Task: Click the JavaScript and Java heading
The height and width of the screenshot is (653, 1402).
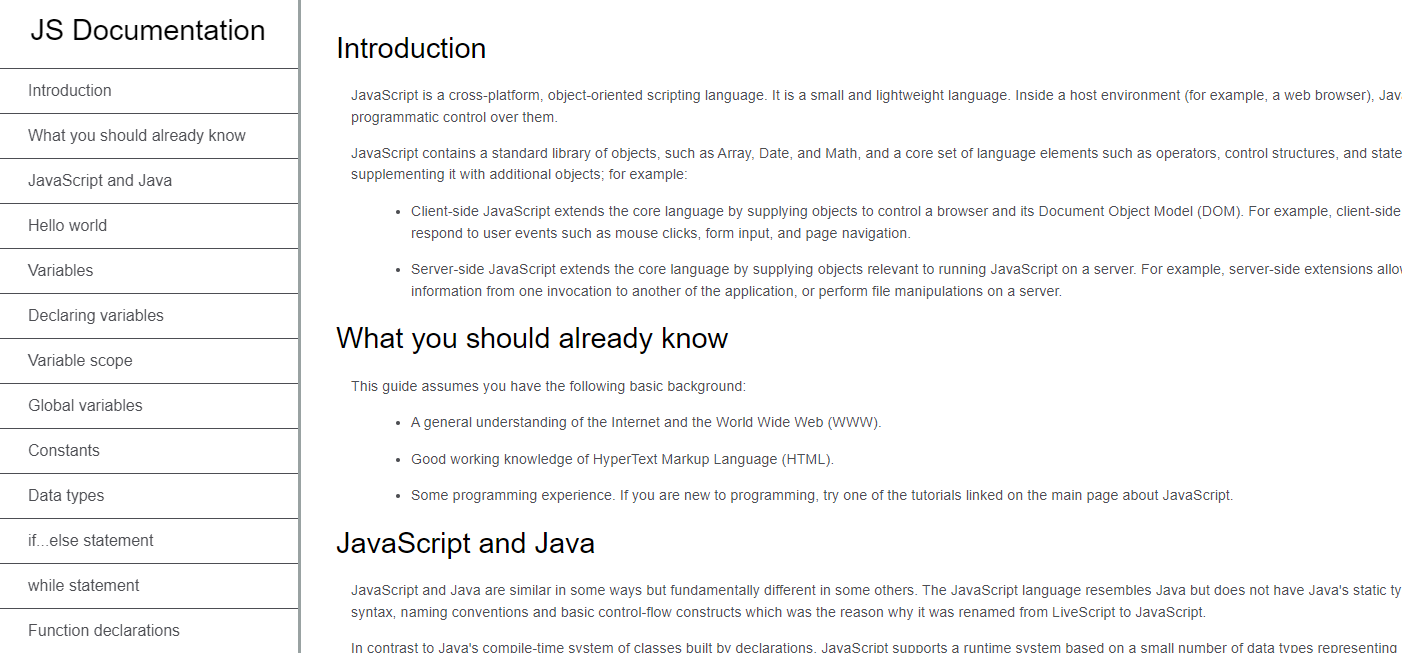Action: point(465,543)
